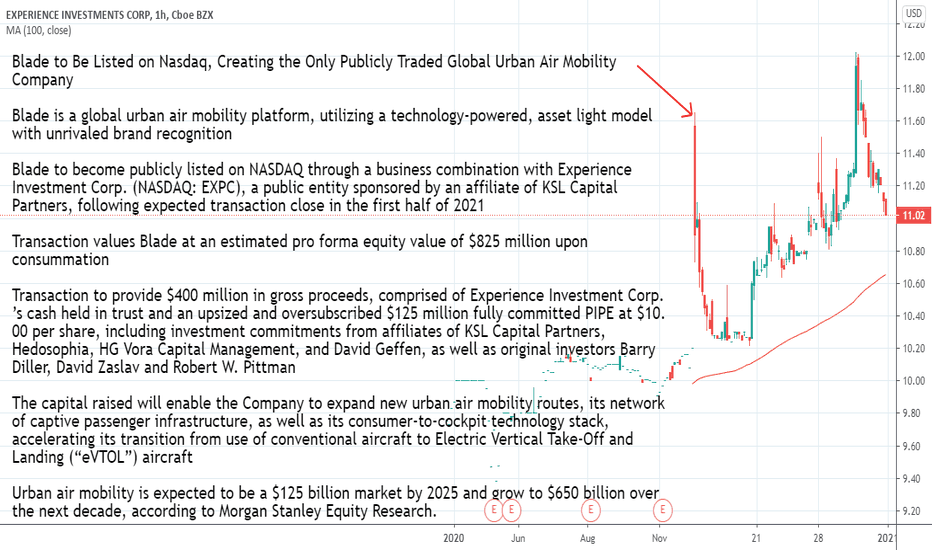Click the USD currency label
The height and width of the screenshot is (550, 932).
pos(913,13)
